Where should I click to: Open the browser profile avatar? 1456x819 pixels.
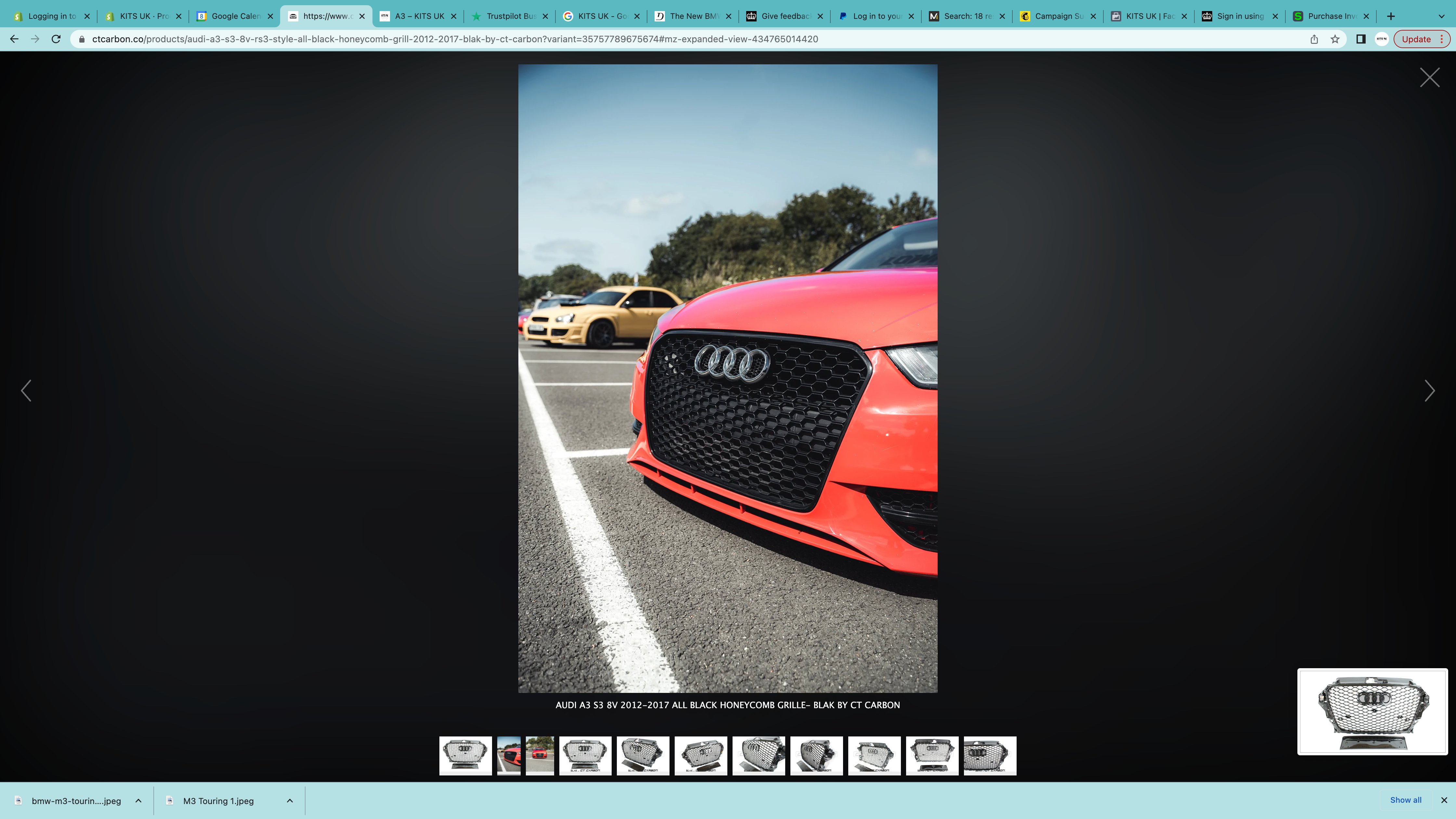pyautogui.click(x=1381, y=39)
